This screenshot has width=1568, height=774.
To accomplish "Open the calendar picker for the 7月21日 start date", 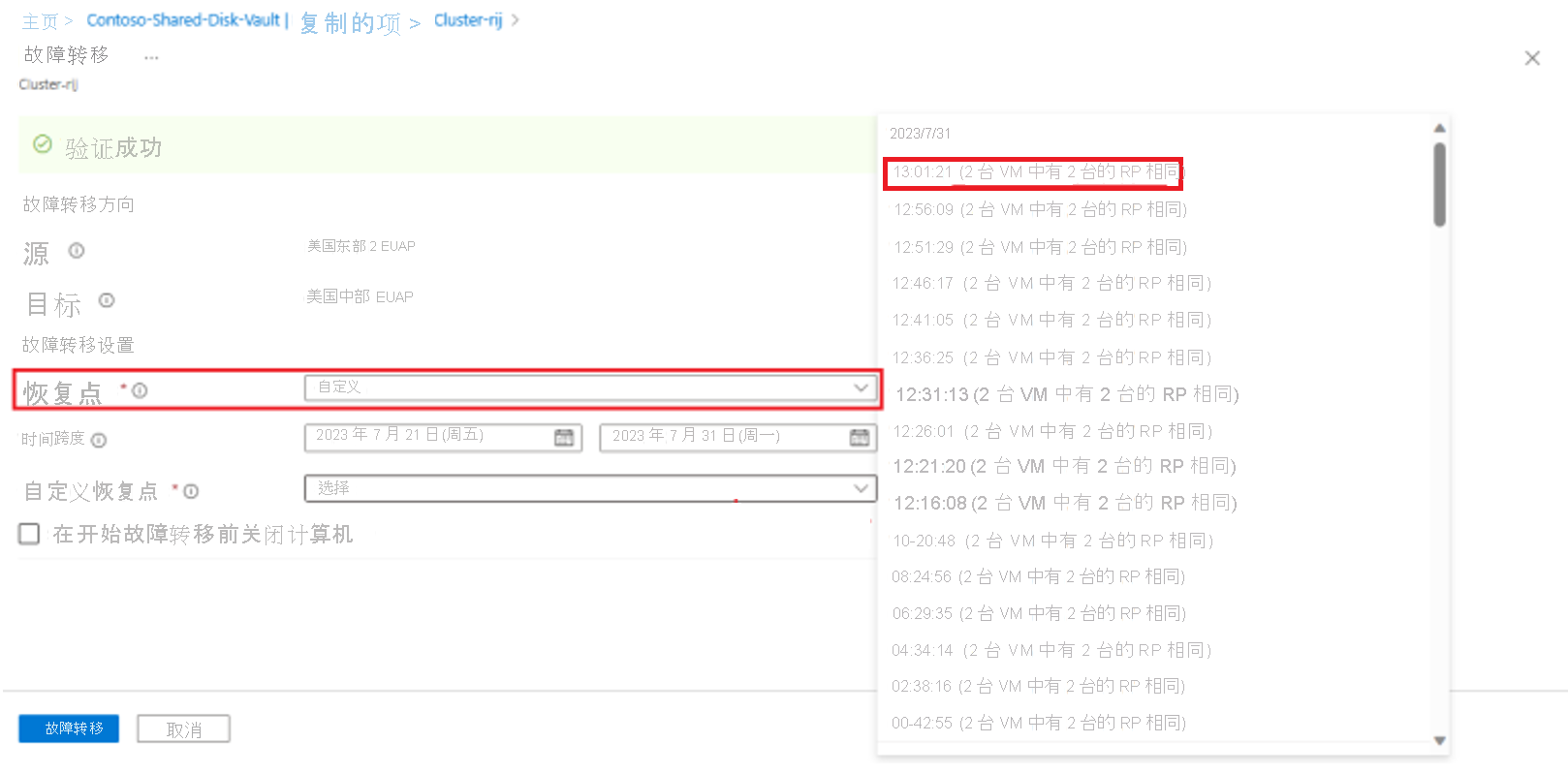I will pyautogui.click(x=564, y=438).
